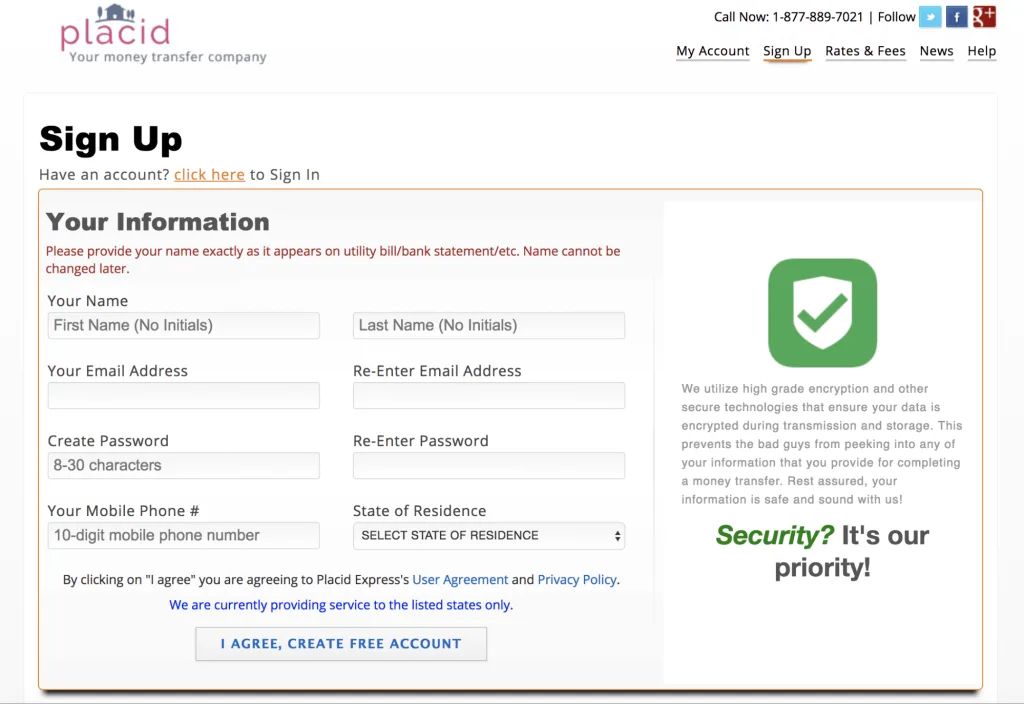Focus the Your Email Address field

coord(183,396)
